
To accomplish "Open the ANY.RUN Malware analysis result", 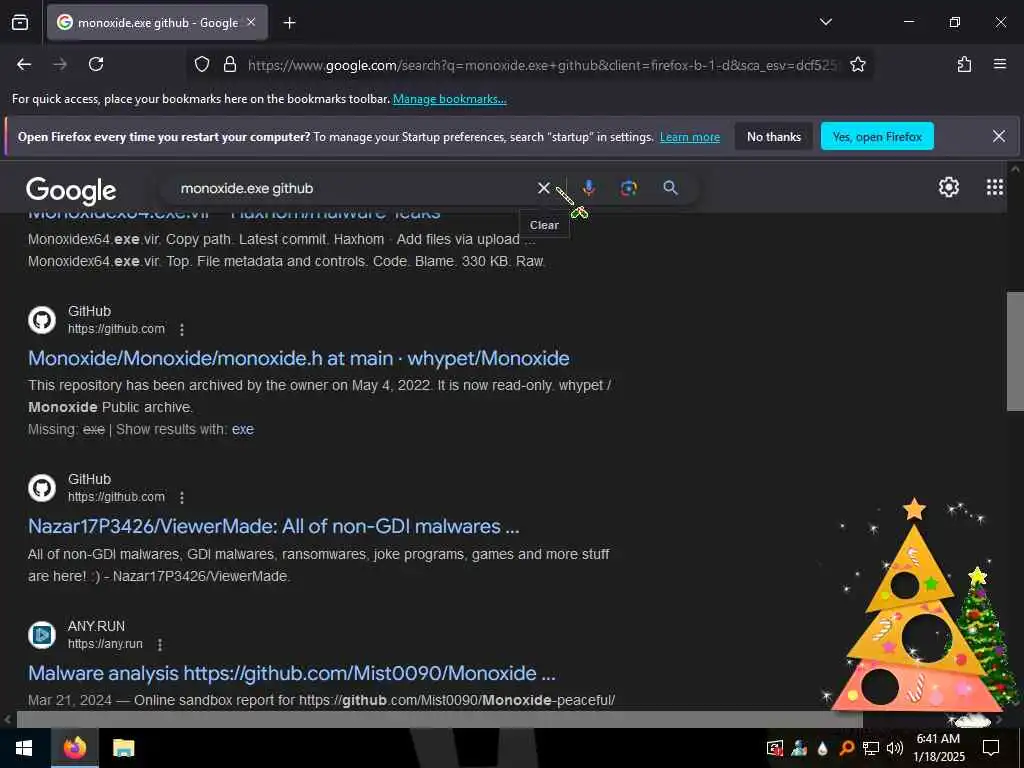I will coord(292,673).
